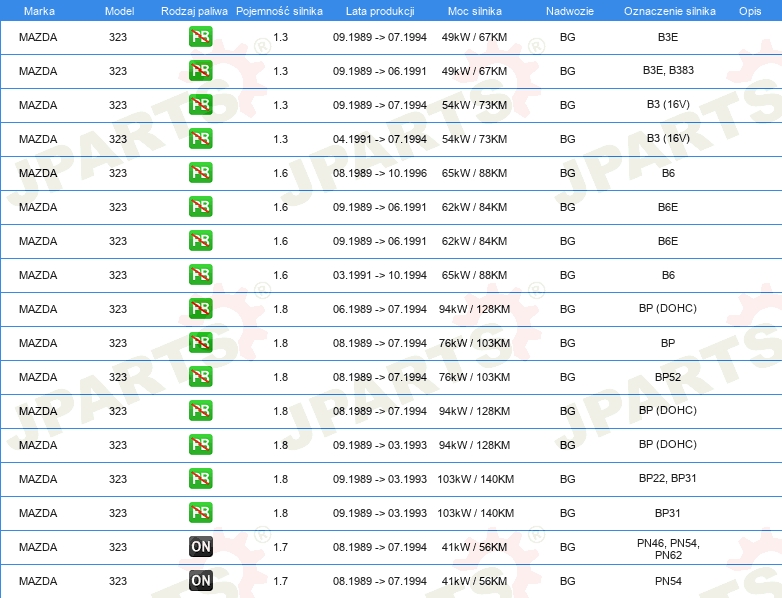Click the petrol icon in the single B3E engine row
782x598 pixels.
point(200,37)
